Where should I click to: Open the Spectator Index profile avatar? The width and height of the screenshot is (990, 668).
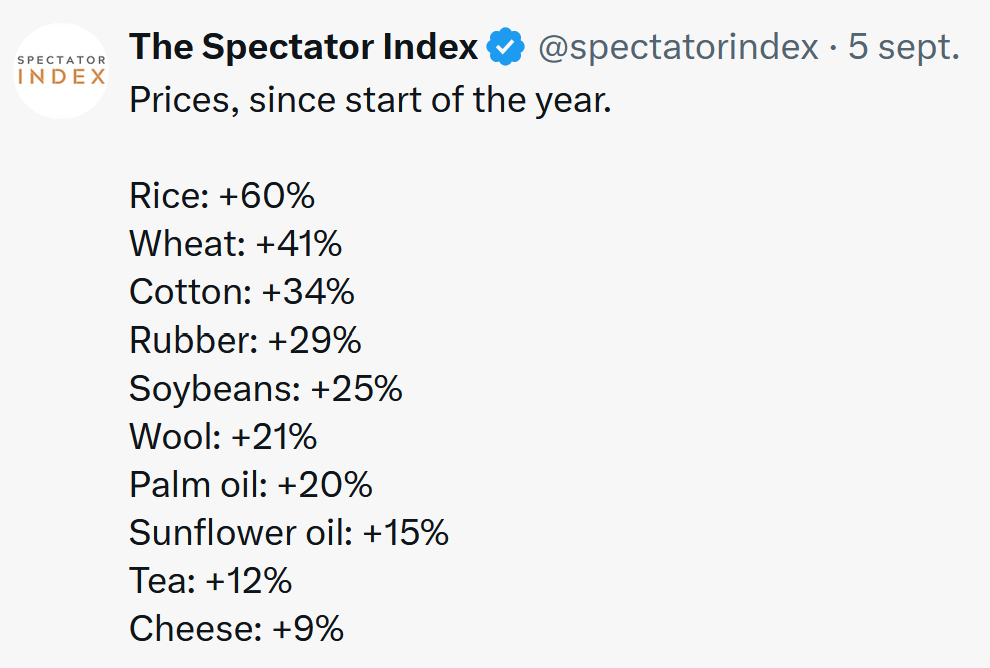click(61, 71)
